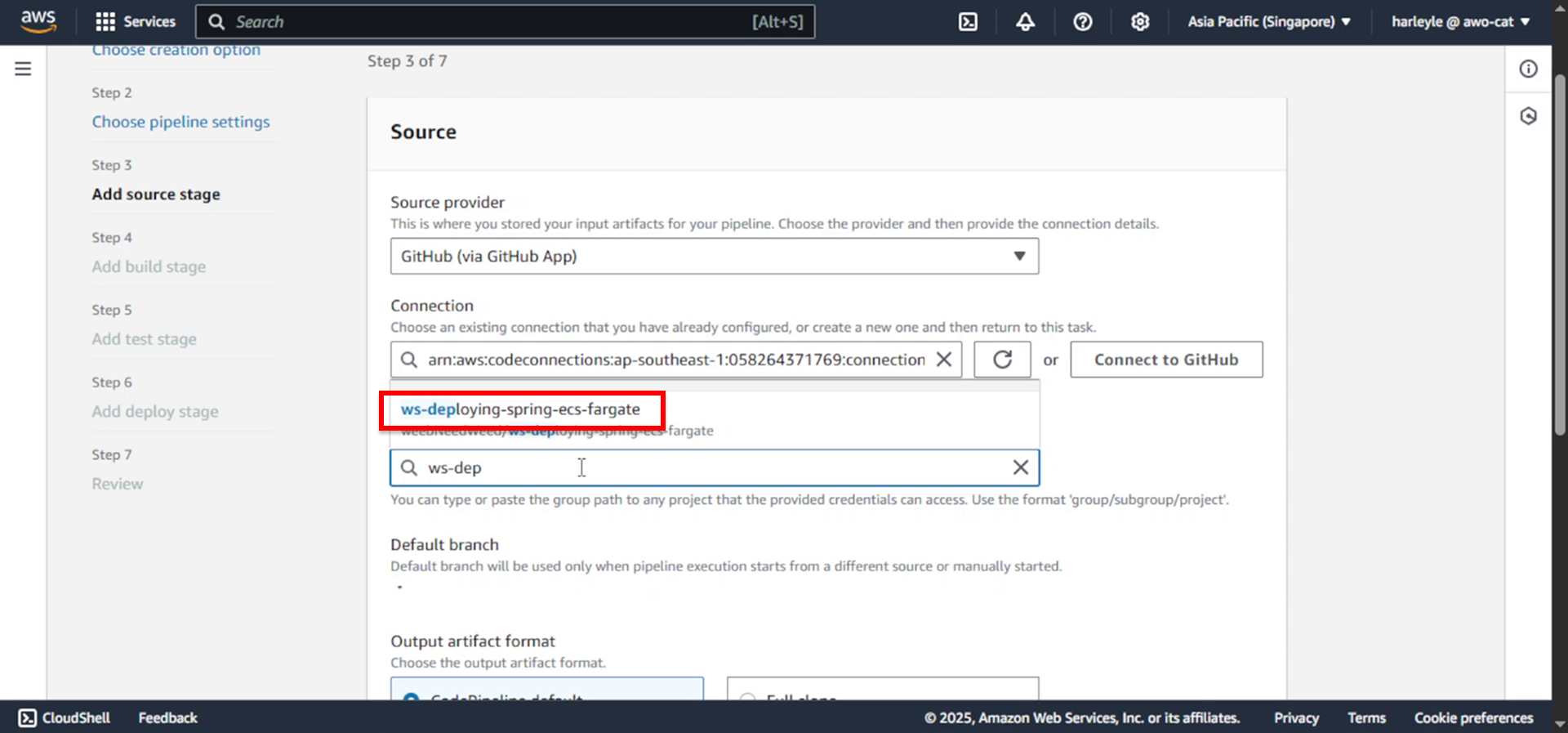Toggle the hamburger navigation menu

pos(23,69)
